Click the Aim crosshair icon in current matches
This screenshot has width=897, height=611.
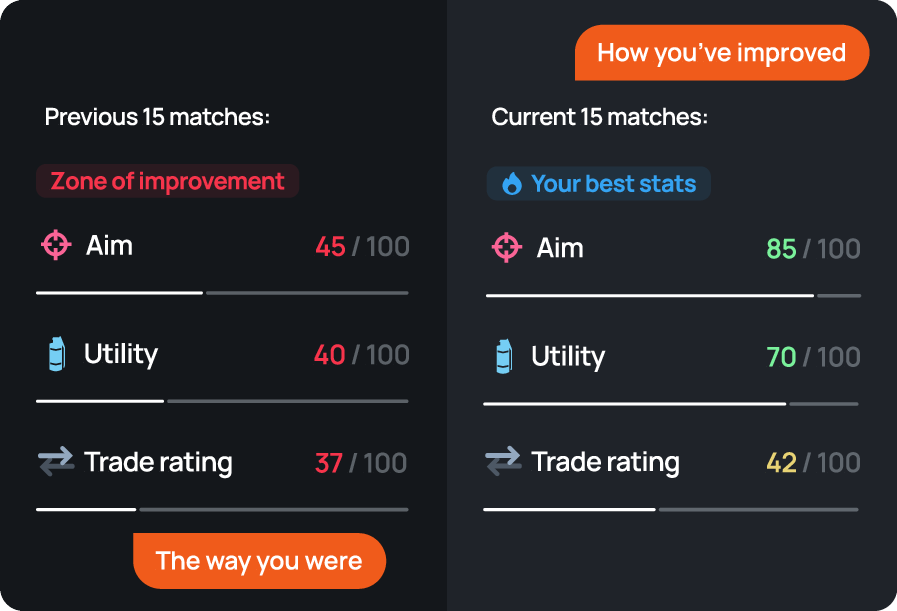(506, 248)
